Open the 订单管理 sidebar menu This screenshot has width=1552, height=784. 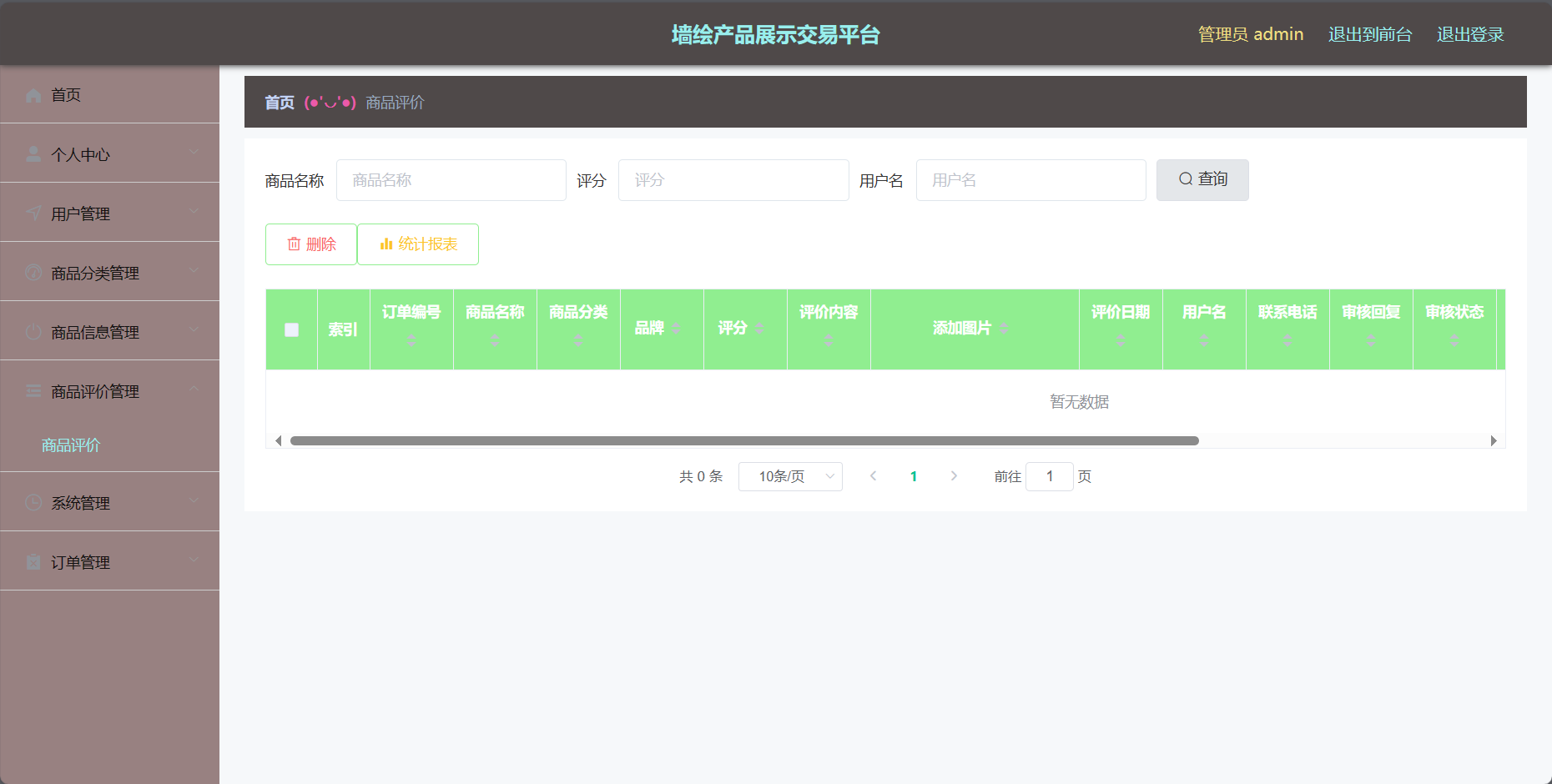(109, 562)
